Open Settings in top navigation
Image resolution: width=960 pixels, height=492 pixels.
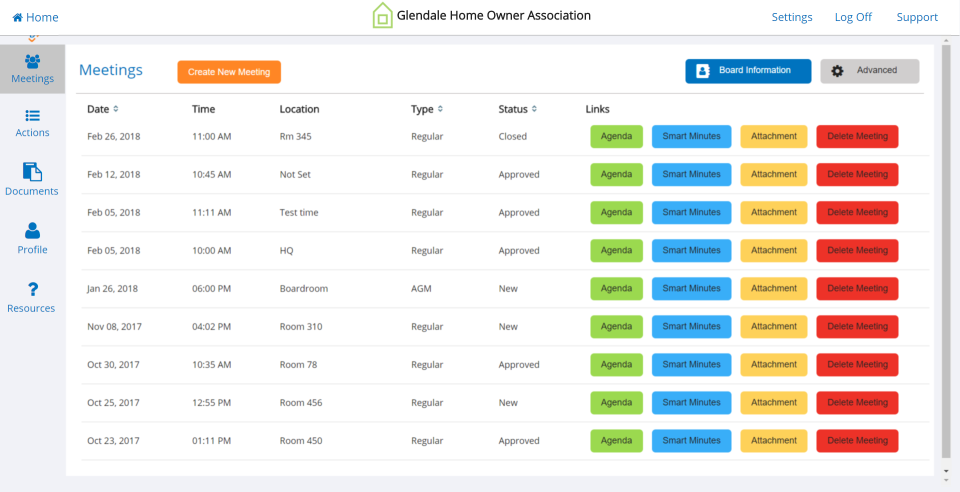[x=792, y=17]
